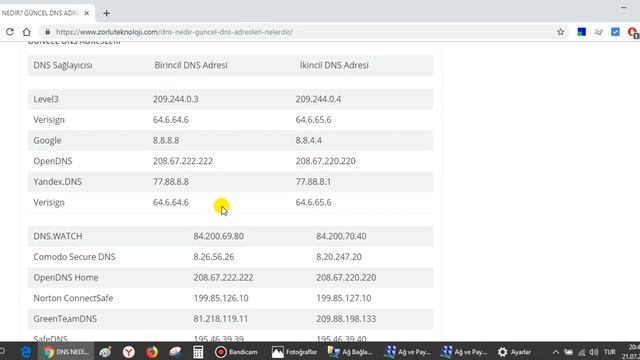Open Ağ Bağla... window in taskbar
This screenshot has height=360, width=640.
point(350,351)
